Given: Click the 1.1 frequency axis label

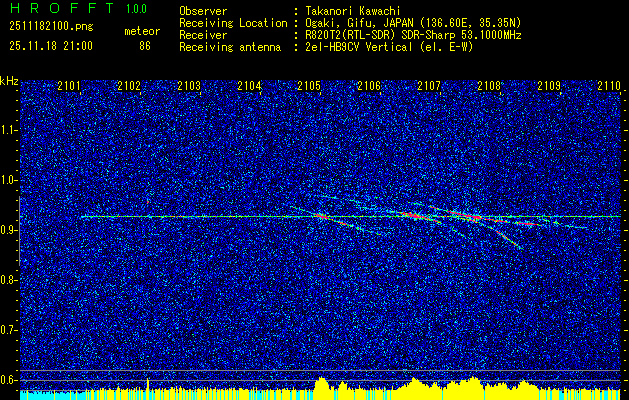Looking at the screenshot, I should 8,130.
